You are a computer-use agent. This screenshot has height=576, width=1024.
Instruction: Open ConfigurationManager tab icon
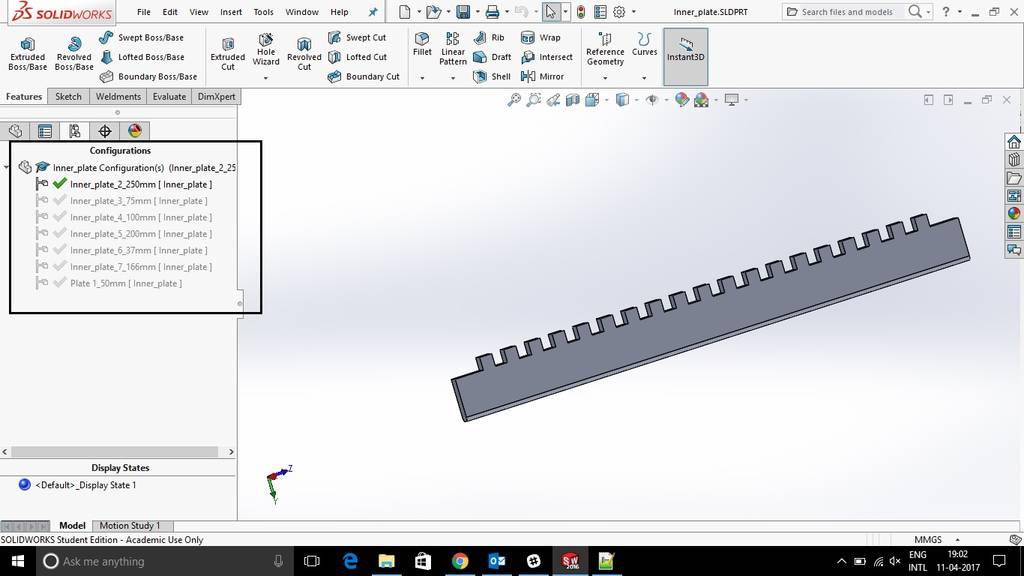(74, 131)
